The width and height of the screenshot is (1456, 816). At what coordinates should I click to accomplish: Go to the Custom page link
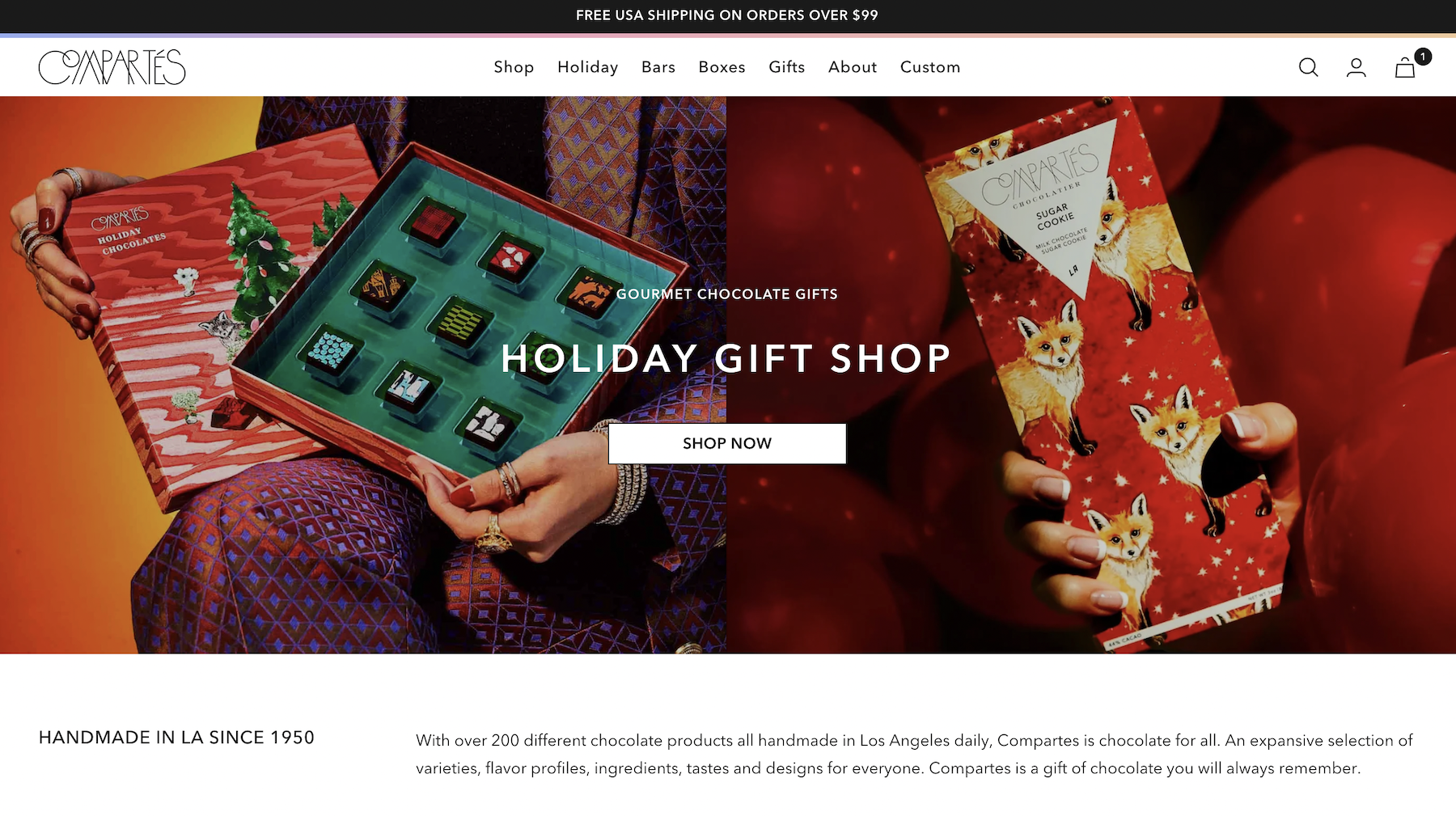pyautogui.click(x=930, y=67)
